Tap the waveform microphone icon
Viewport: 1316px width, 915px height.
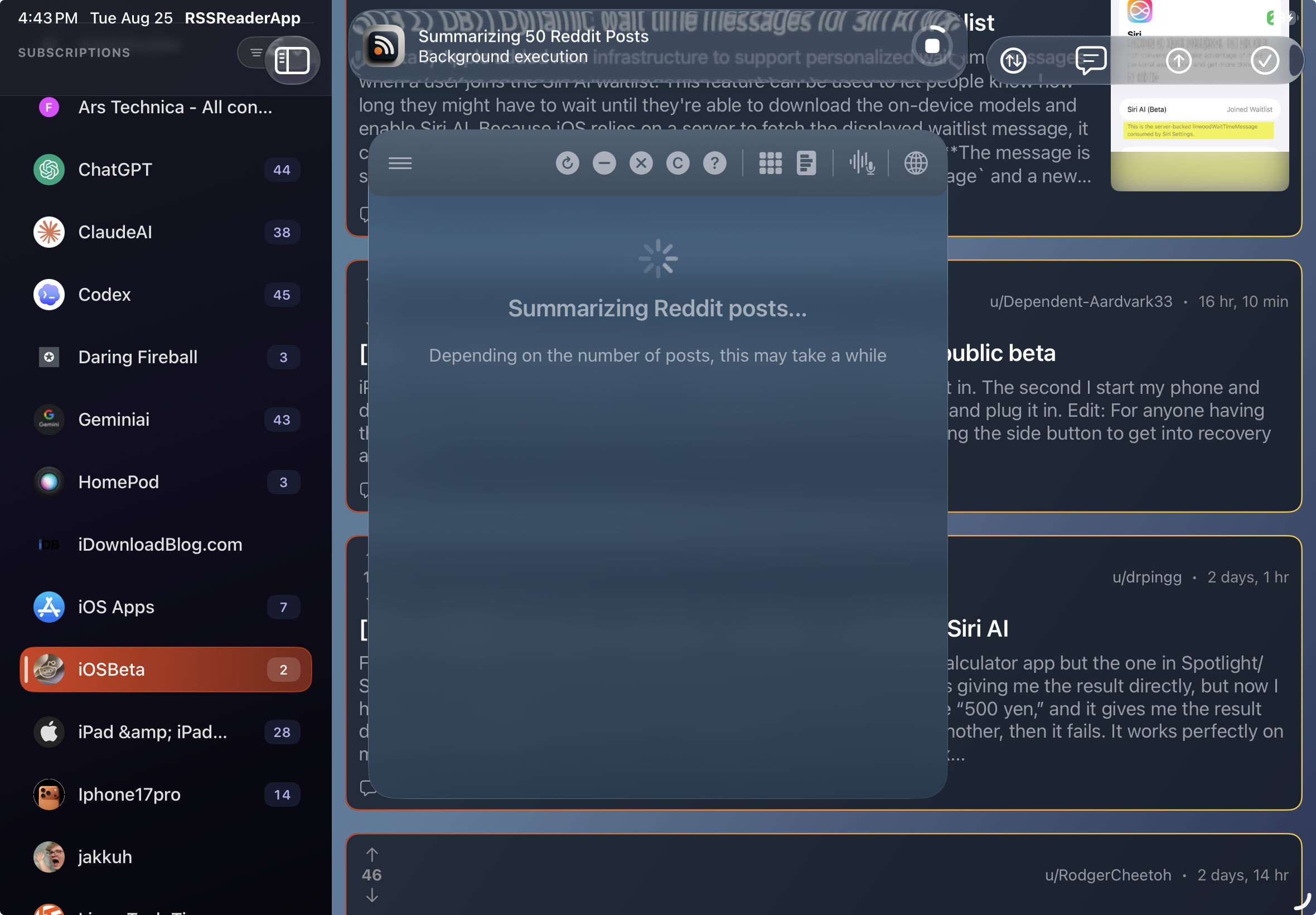pyautogui.click(x=862, y=163)
